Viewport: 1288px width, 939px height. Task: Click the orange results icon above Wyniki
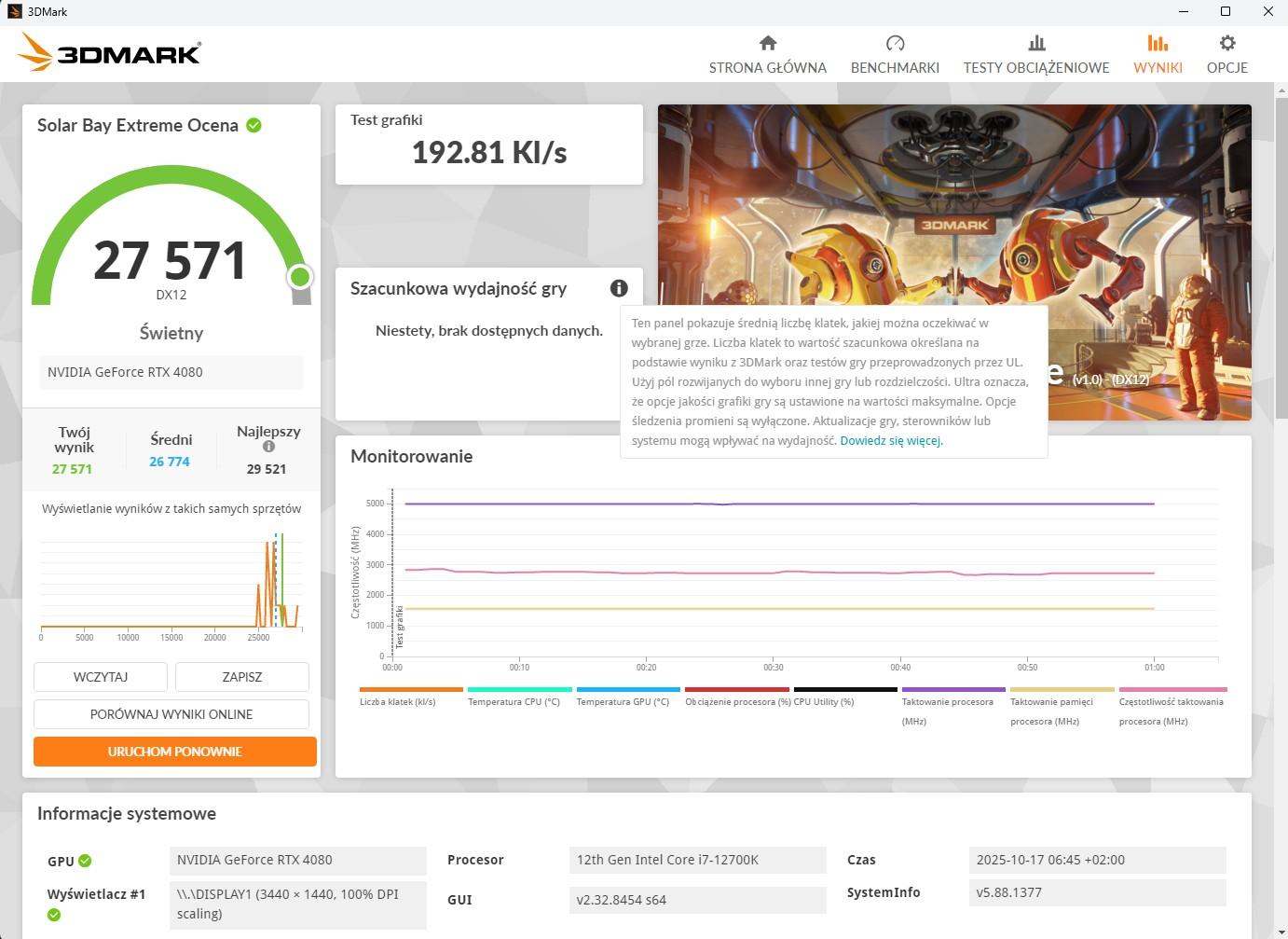coord(1158,43)
